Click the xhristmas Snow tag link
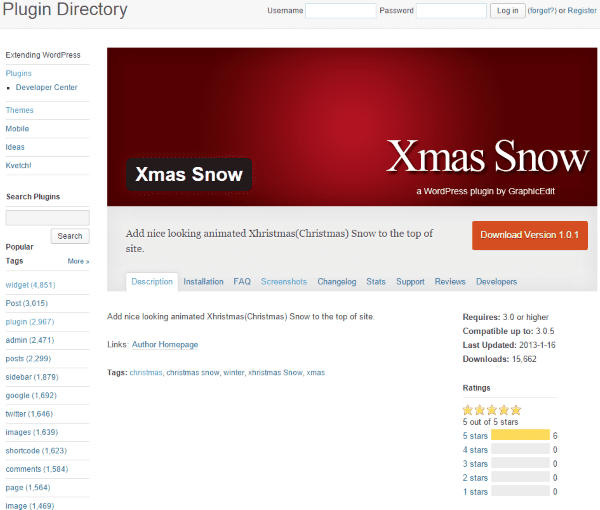The height and width of the screenshot is (510, 600). click(x=276, y=373)
